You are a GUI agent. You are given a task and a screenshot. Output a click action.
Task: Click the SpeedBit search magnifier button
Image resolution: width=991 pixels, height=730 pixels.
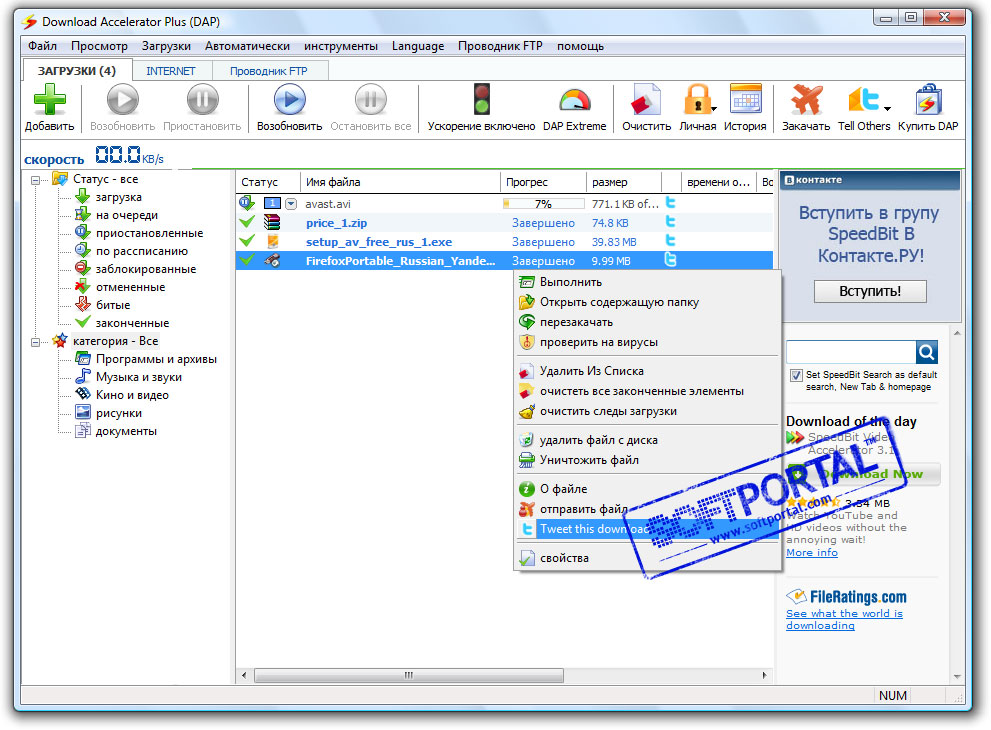[927, 352]
